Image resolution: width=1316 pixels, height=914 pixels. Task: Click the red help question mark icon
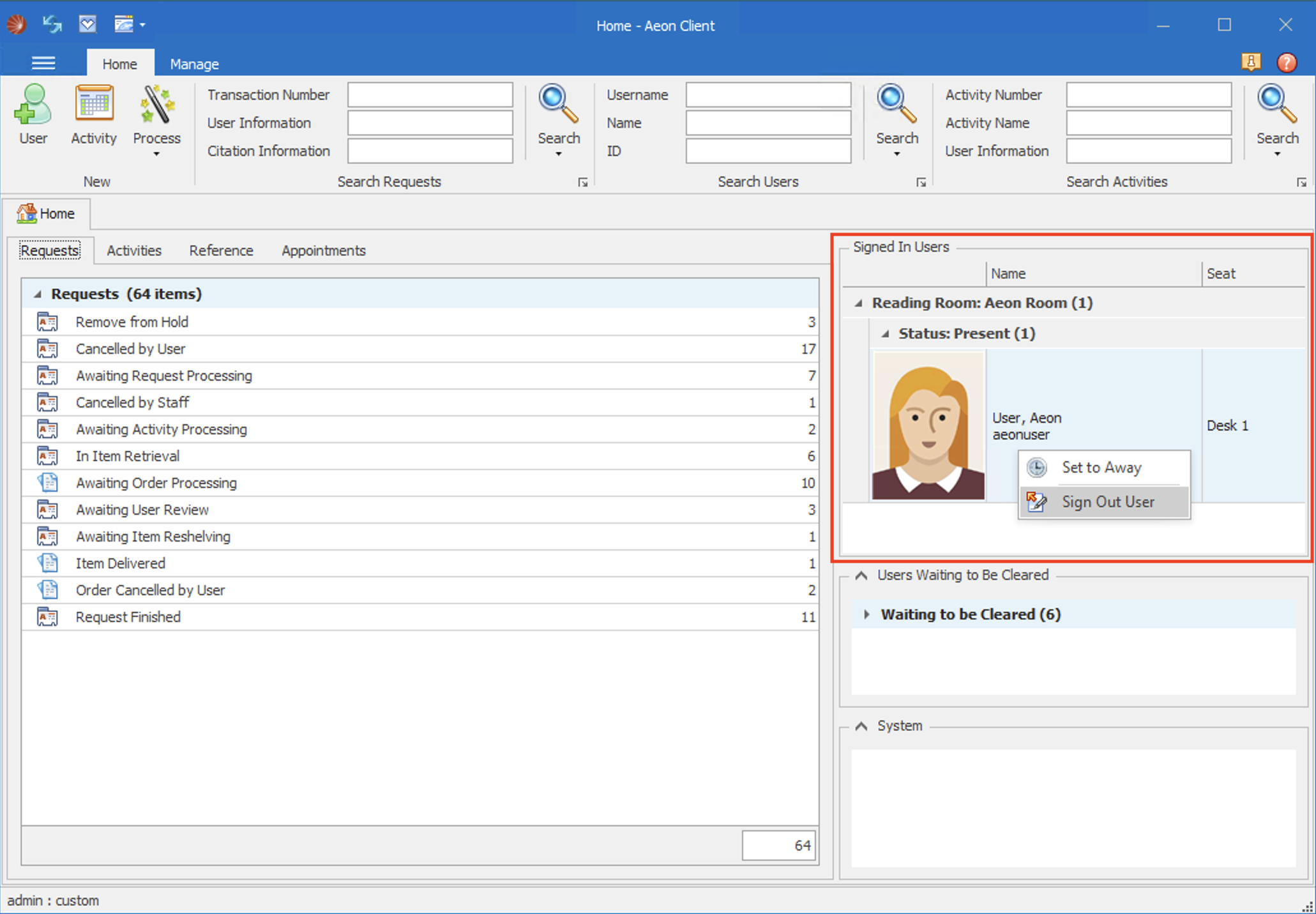[x=1286, y=63]
